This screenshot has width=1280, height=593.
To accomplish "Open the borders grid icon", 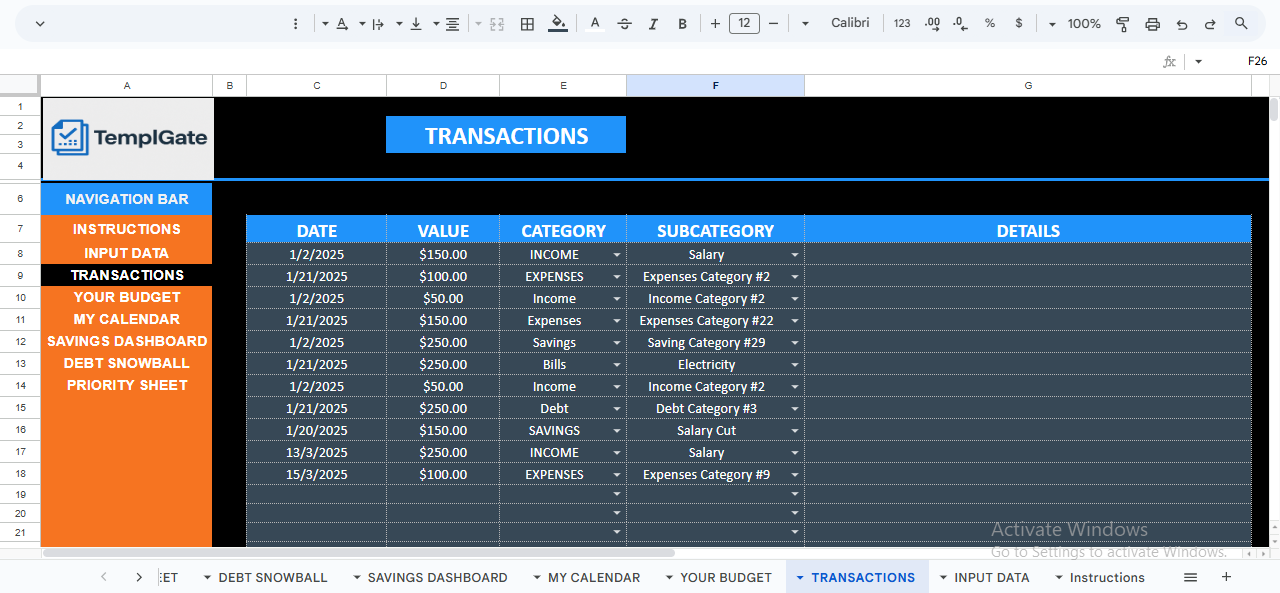I will [527, 23].
